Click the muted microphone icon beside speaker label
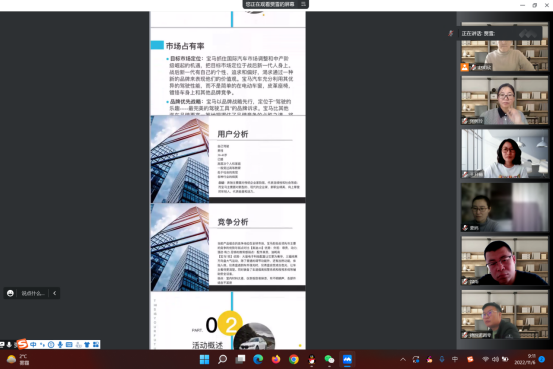Screen dimensions: 553x369 450,33
